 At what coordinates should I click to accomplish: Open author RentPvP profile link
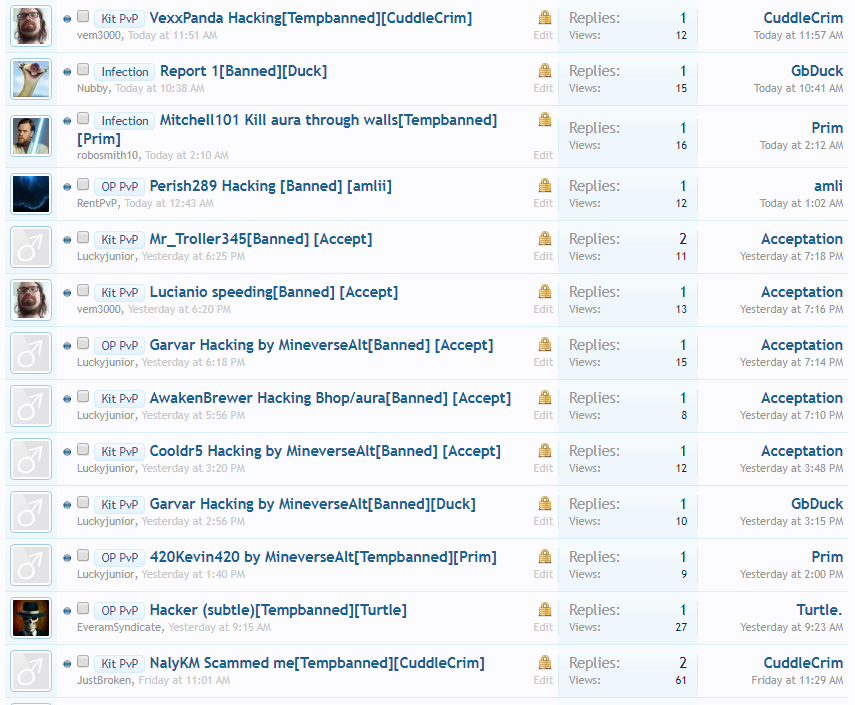coord(98,203)
